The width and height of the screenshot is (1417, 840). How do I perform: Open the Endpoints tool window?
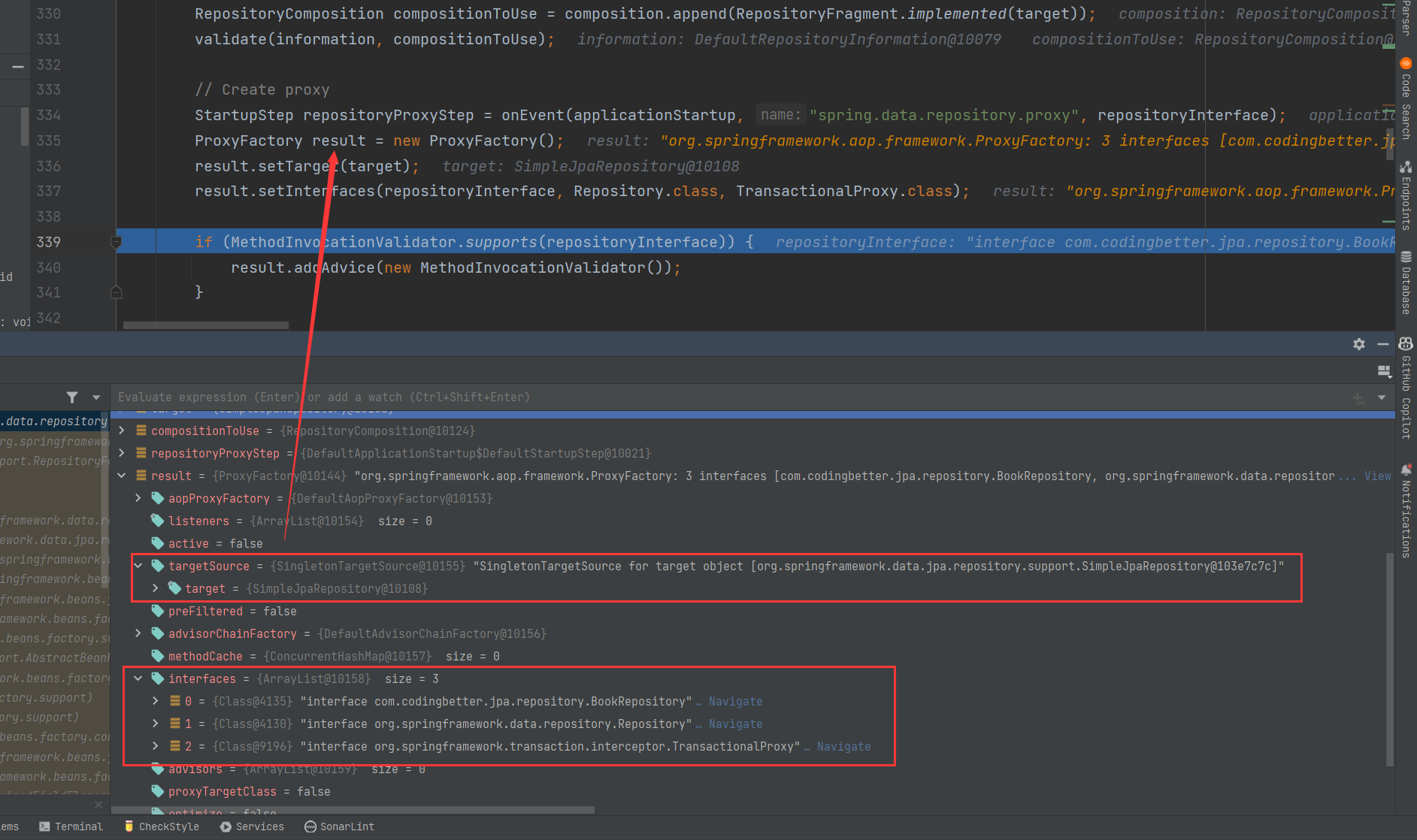pos(1406,195)
